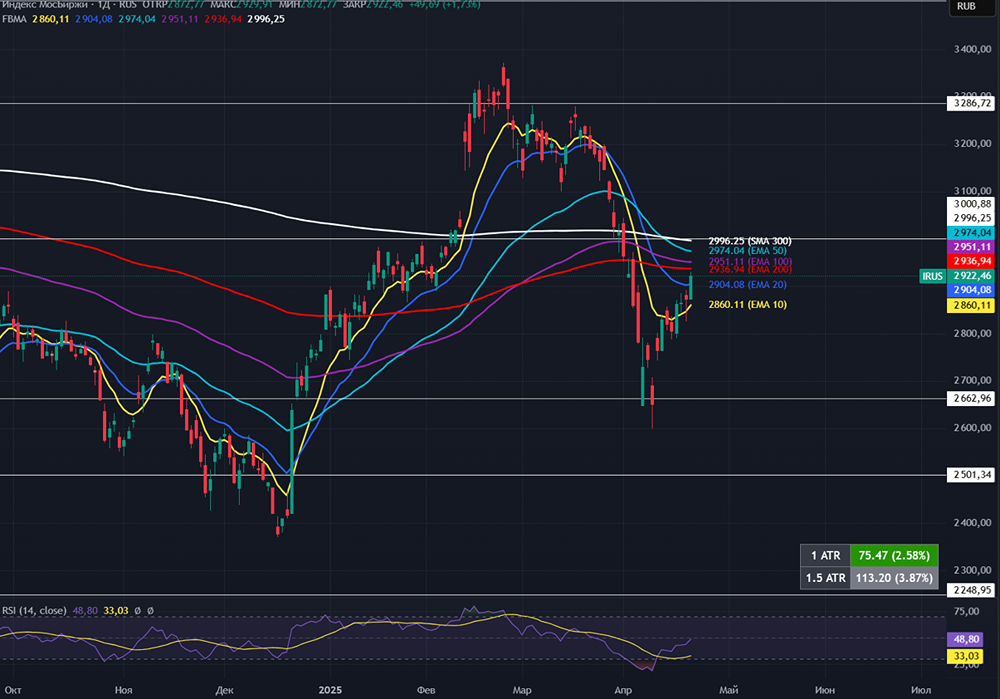The image size is (1000, 699).
Task: Click the FBMA indicator legend title
Action: [x=16, y=19]
